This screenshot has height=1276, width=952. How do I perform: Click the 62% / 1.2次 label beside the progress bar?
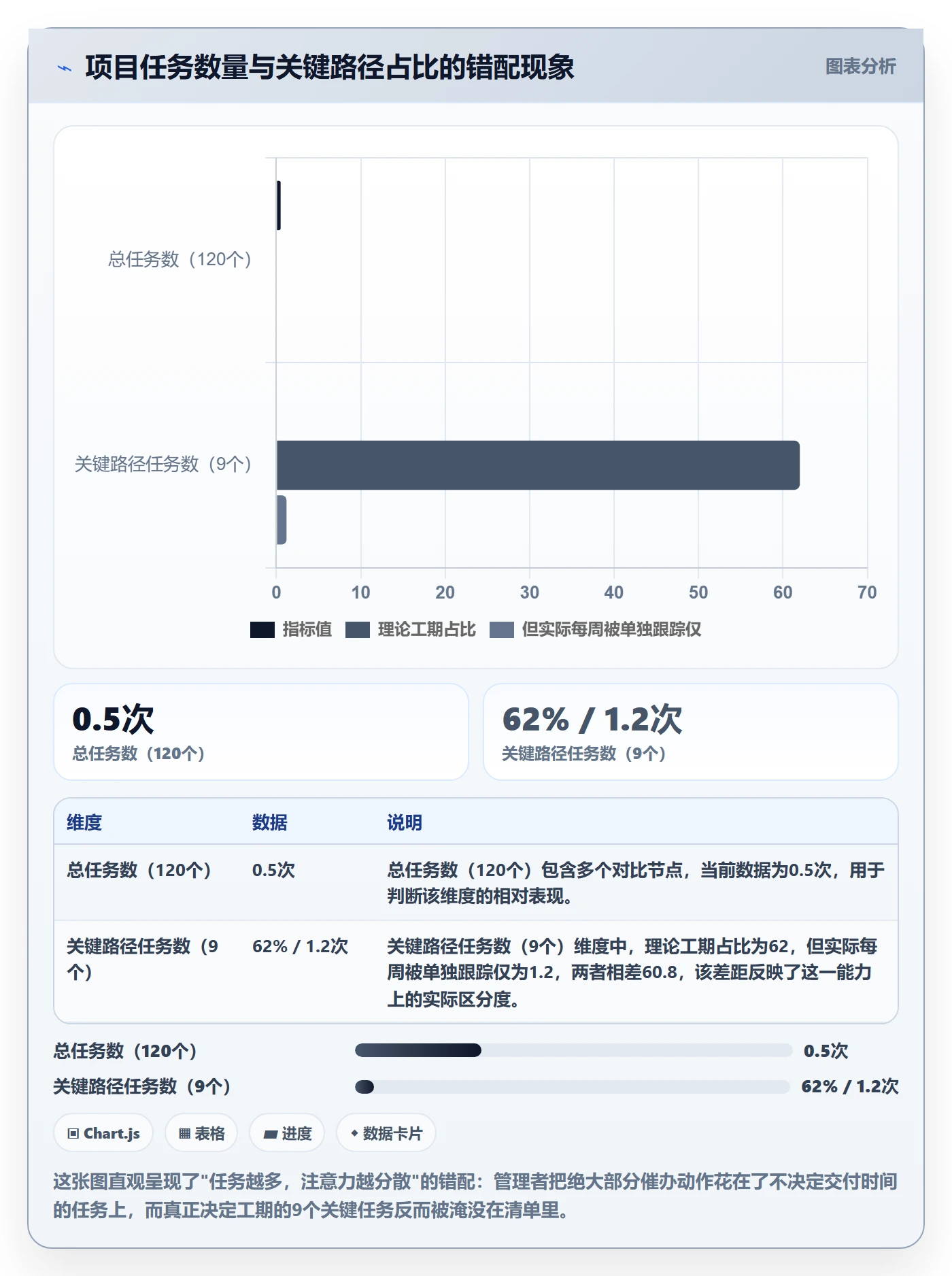[850, 1086]
